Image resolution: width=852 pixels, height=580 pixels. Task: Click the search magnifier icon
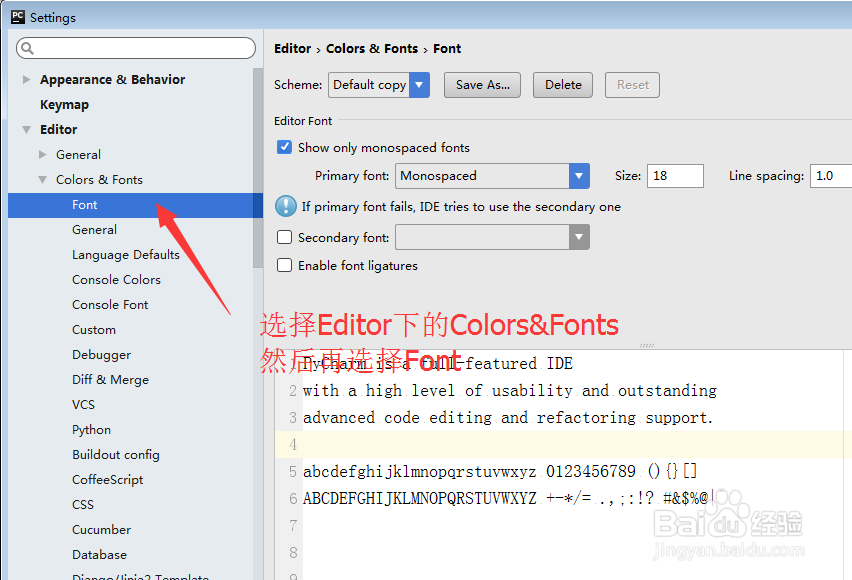(27, 48)
